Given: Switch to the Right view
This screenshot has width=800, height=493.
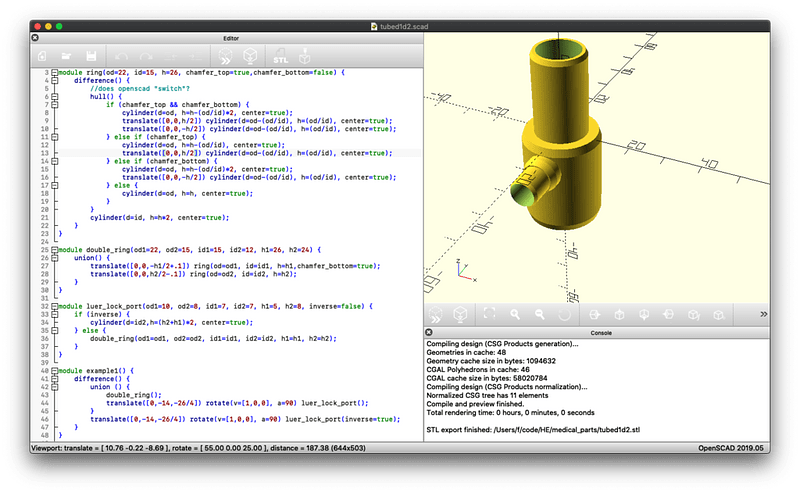Looking at the screenshot, I should 594,314.
